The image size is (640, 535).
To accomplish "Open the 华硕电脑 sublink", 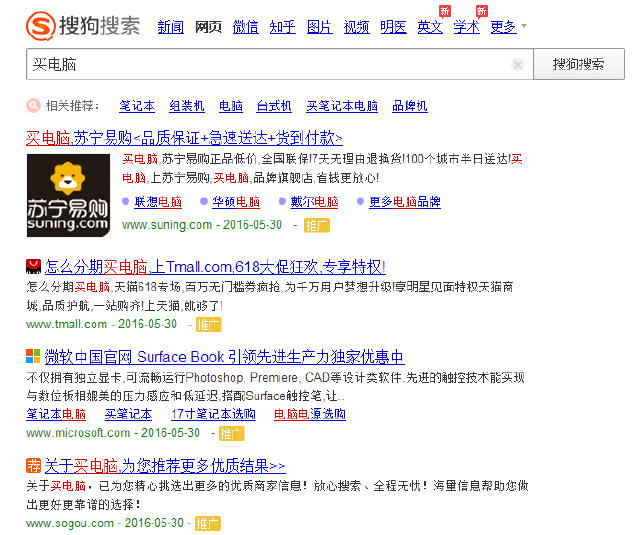I will click(x=236, y=202).
